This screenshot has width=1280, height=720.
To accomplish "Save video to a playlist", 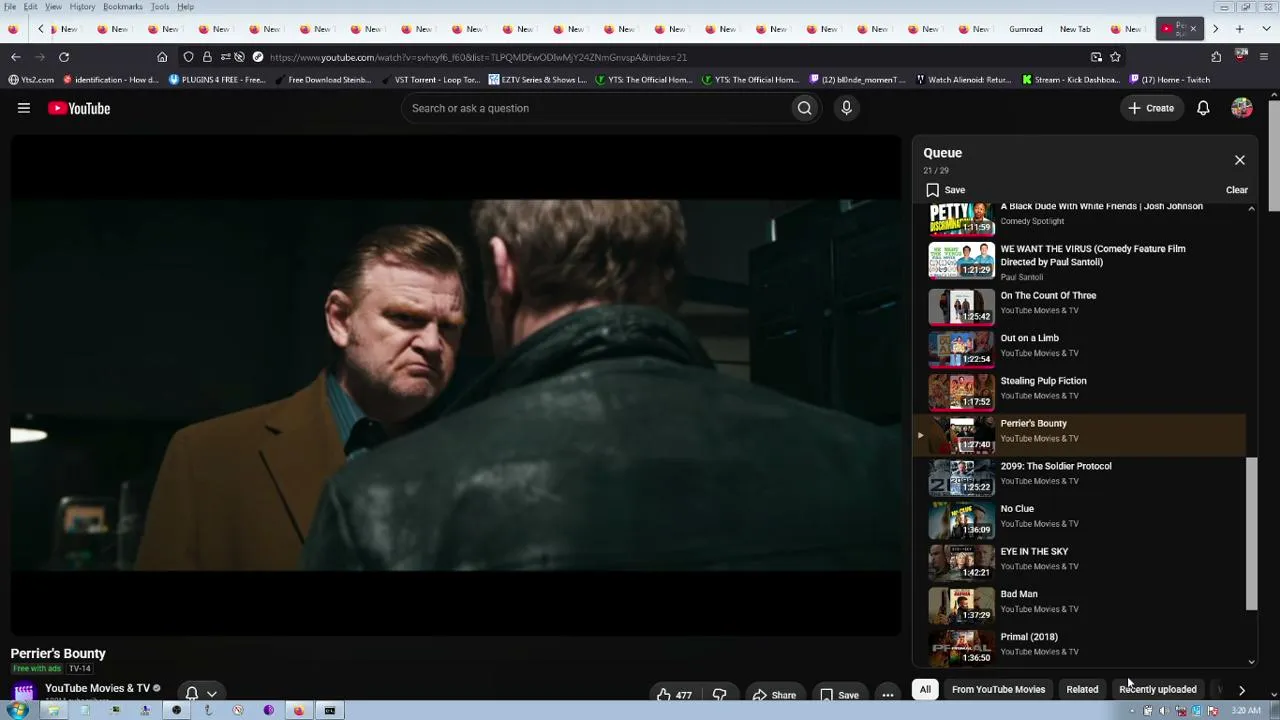I will click(839, 695).
